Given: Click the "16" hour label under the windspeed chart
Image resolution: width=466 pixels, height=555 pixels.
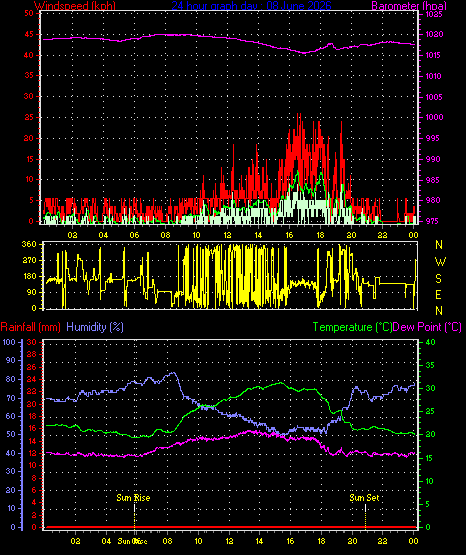Looking at the screenshot, I should click(289, 235).
